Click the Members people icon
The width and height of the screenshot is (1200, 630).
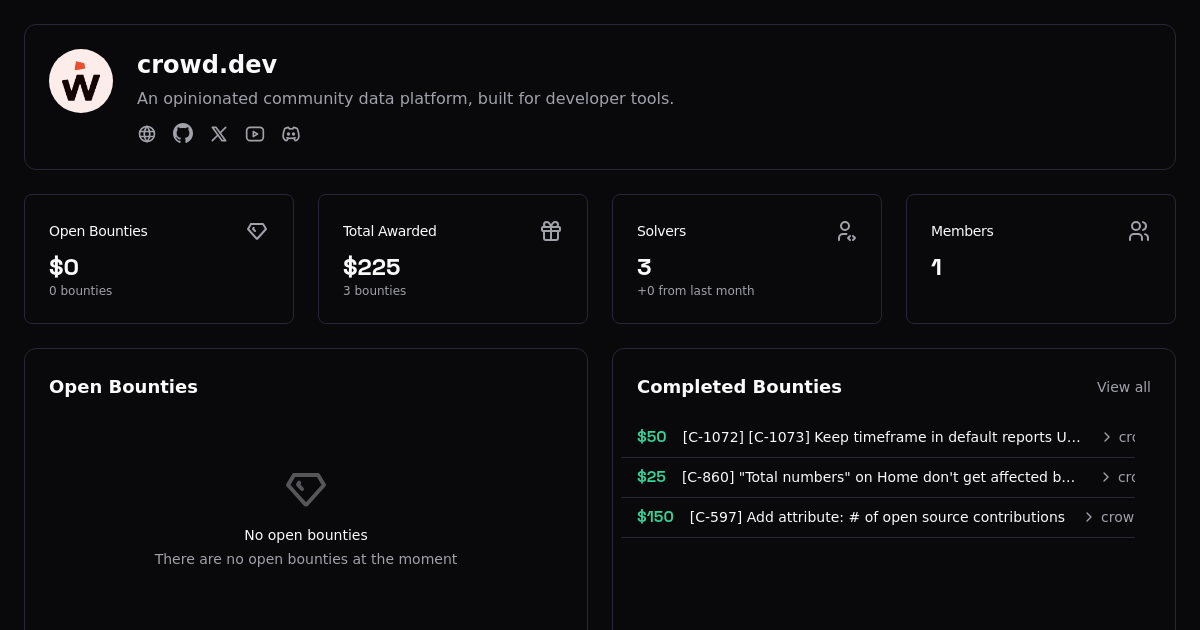1139,231
